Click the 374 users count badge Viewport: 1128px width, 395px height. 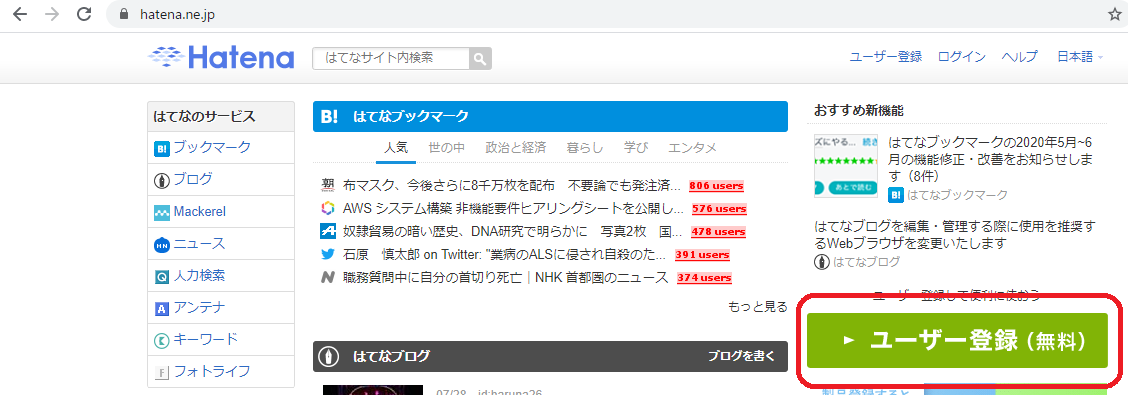tap(704, 278)
